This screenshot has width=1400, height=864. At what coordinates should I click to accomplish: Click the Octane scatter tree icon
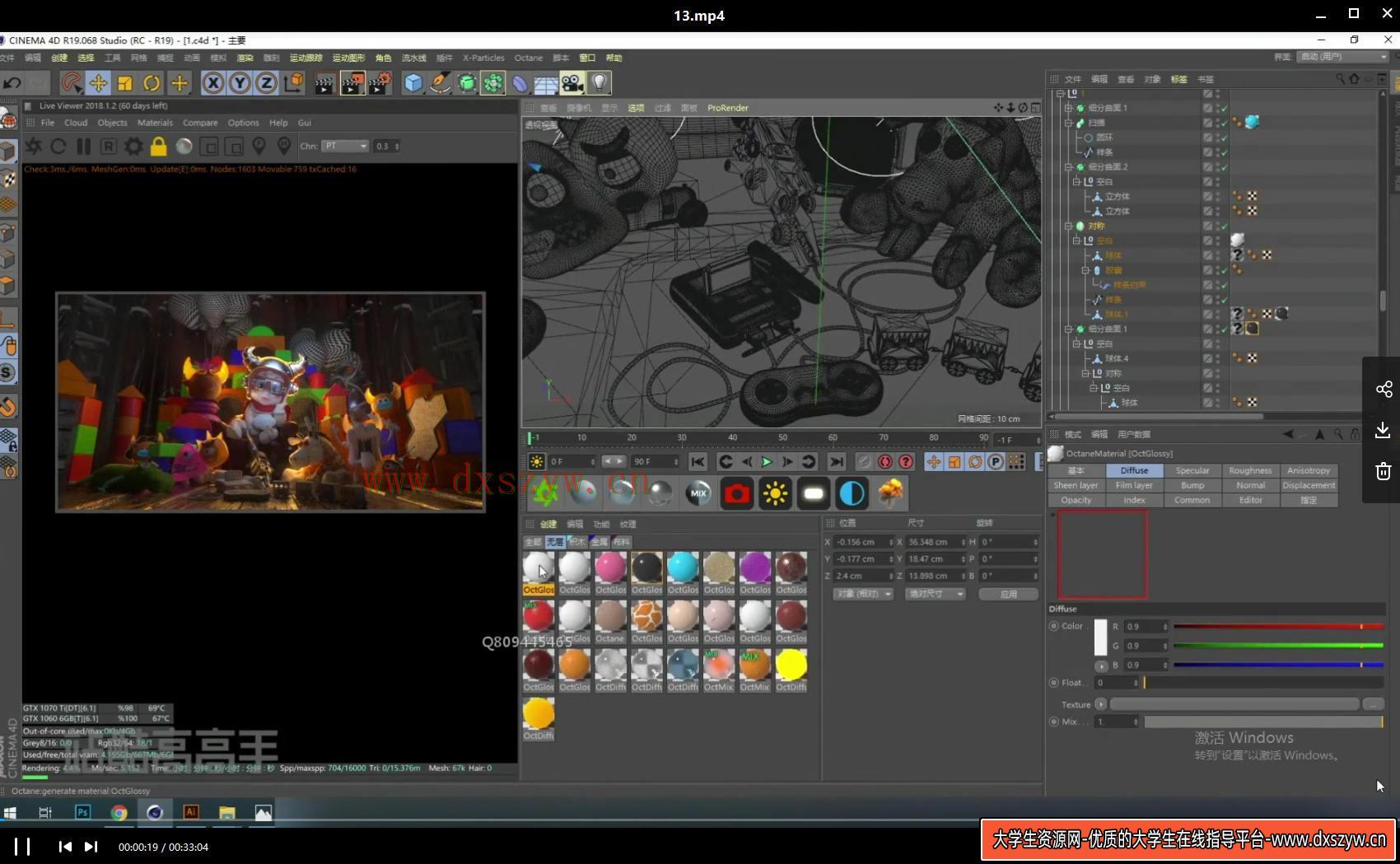[890, 493]
